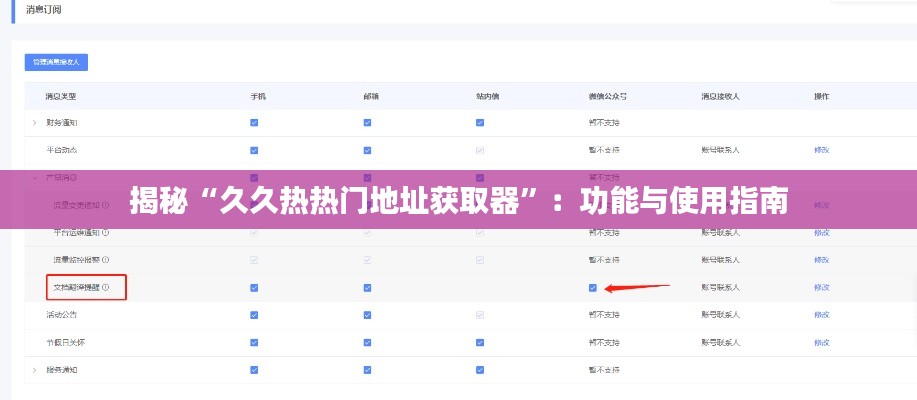Expand the 服务通知 row
This screenshot has width=917, height=400.
click(x=35, y=369)
